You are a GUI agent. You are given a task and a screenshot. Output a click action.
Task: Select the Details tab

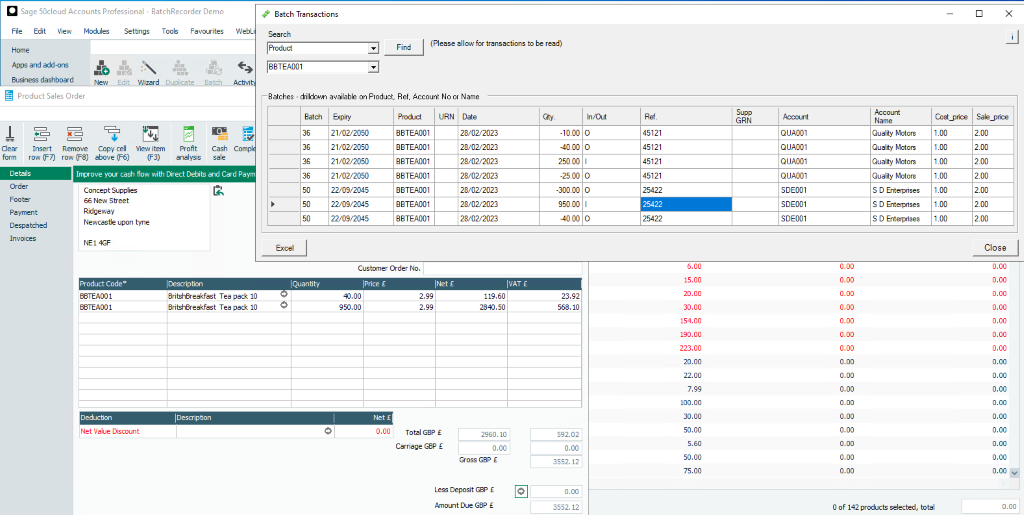pyautogui.click(x=35, y=173)
